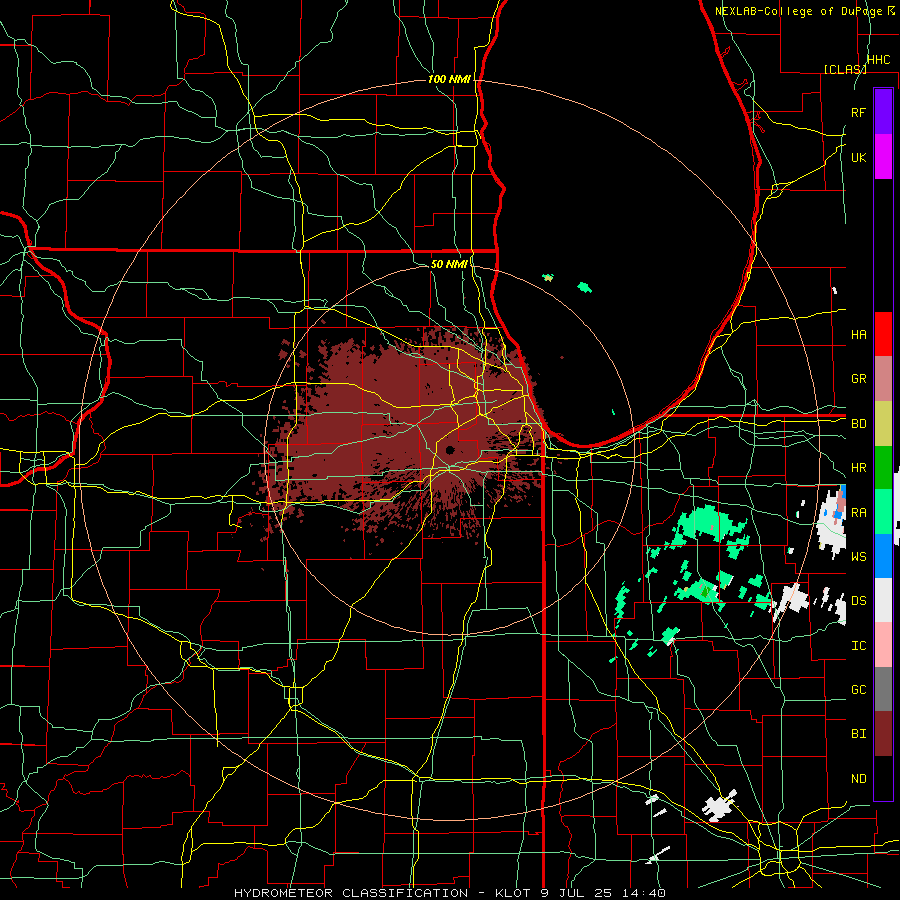This screenshot has height=900, width=900.
Task: Click the blue WS legend swatch
Action: coord(883,556)
